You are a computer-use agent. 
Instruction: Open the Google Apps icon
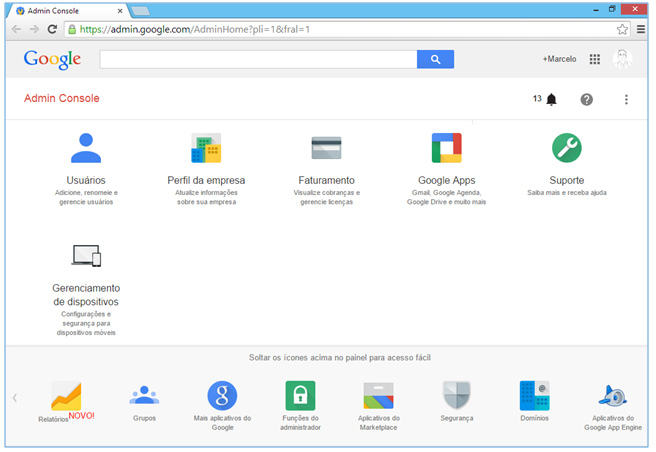tap(446, 148)
